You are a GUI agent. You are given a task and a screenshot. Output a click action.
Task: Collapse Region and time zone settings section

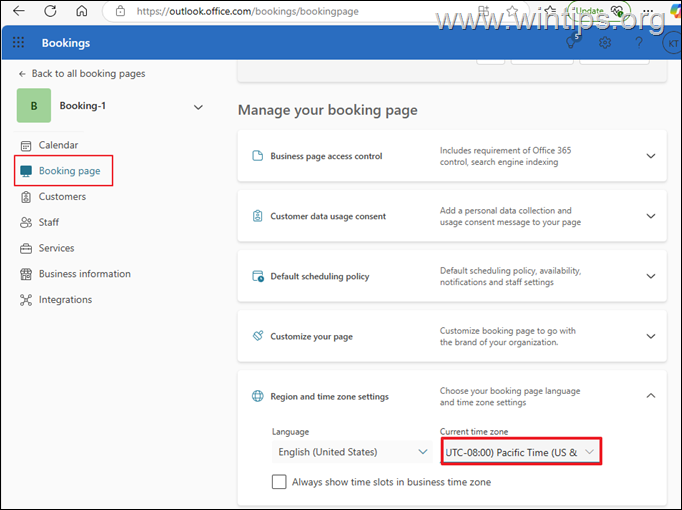[x=651, y=396]
